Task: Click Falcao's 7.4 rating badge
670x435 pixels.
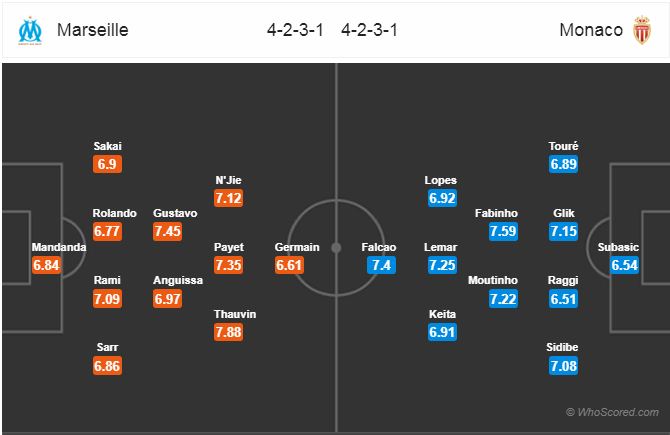Action: point(381,265)
